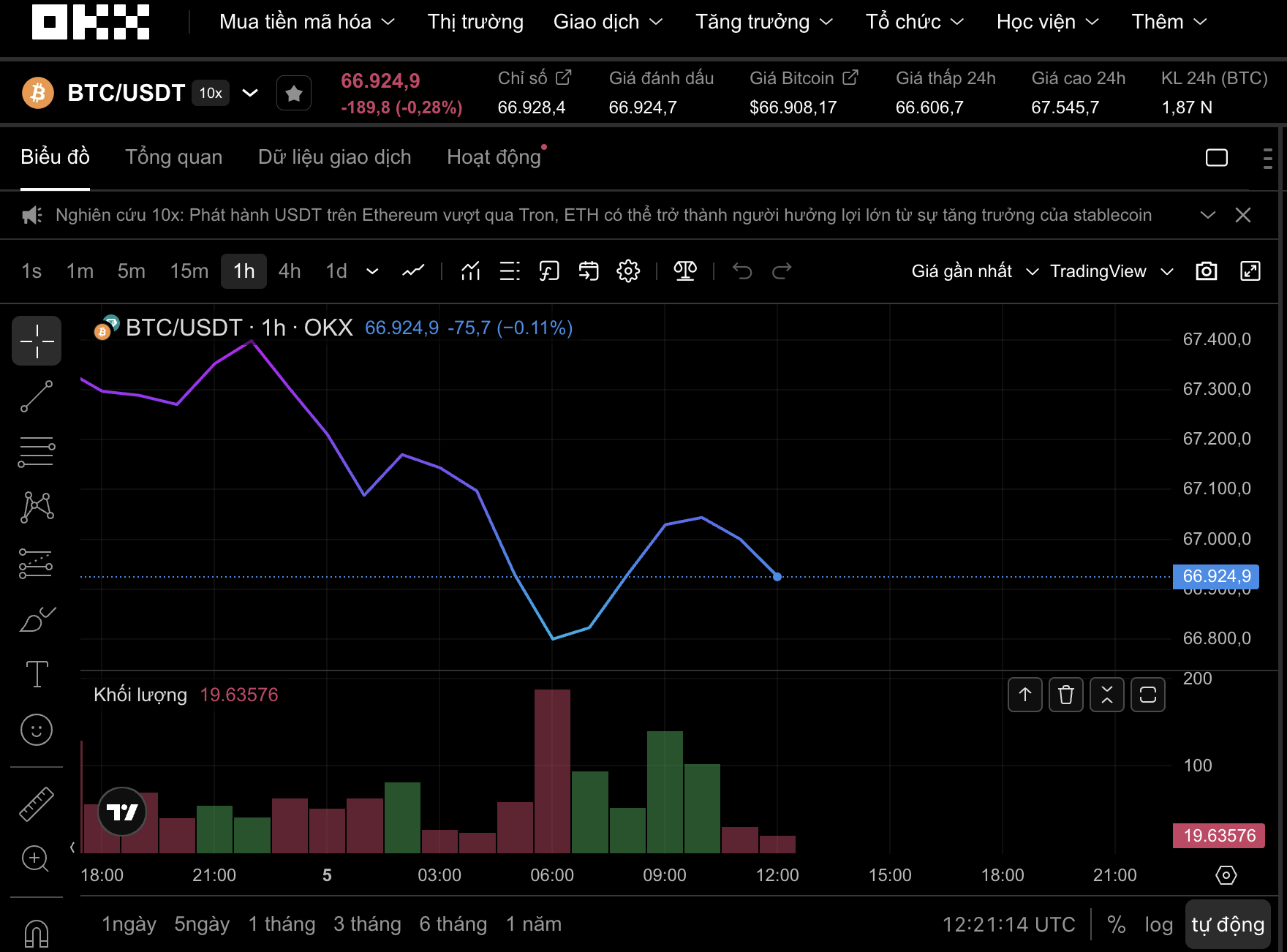The image size is (1287, 952).
Task: Select the ruler measure tool
Action: click(x=36, y=804)
